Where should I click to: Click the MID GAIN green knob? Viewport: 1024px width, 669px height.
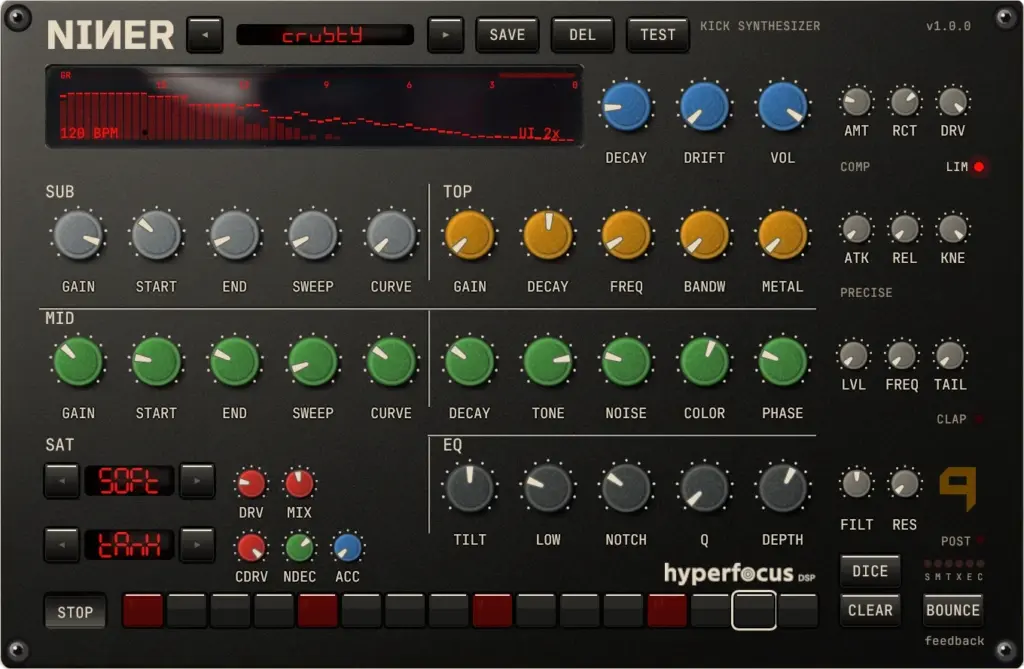pos(78,361)
